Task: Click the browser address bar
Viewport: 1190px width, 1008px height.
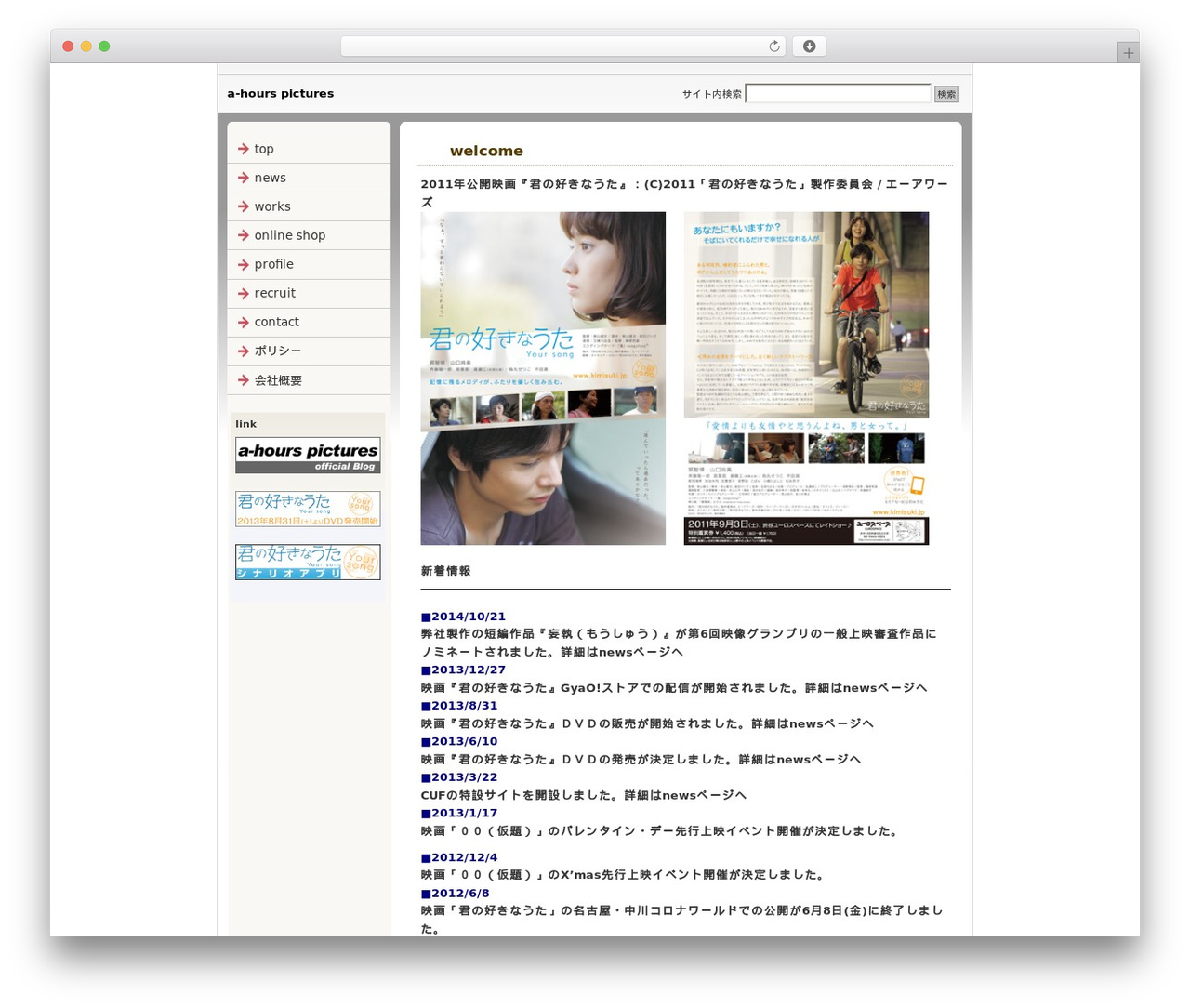Action: 563,46
